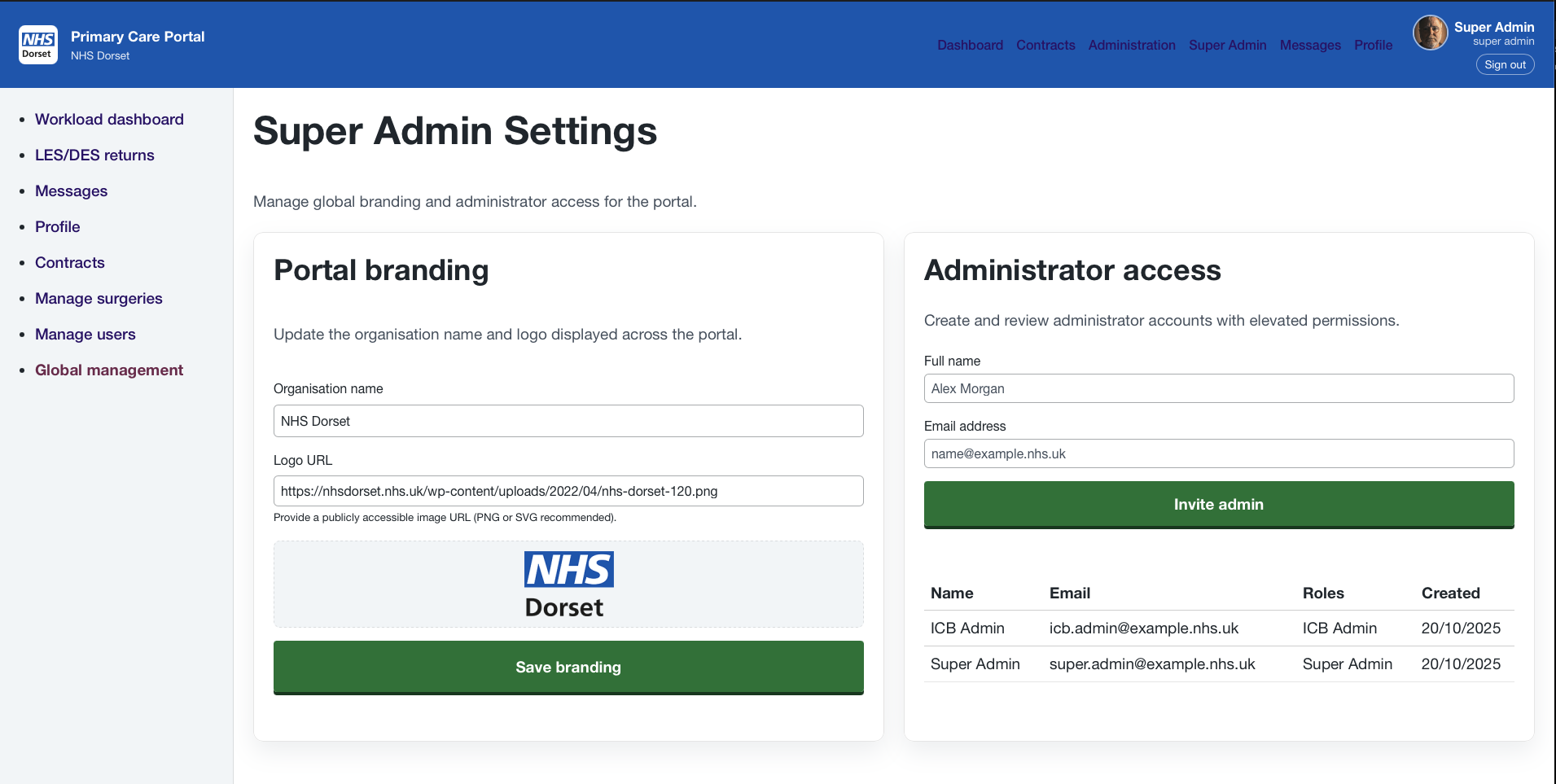Click the Email address field for the new admin
The width and height of the screenshot is (1556, 784).
(1218, 453)
